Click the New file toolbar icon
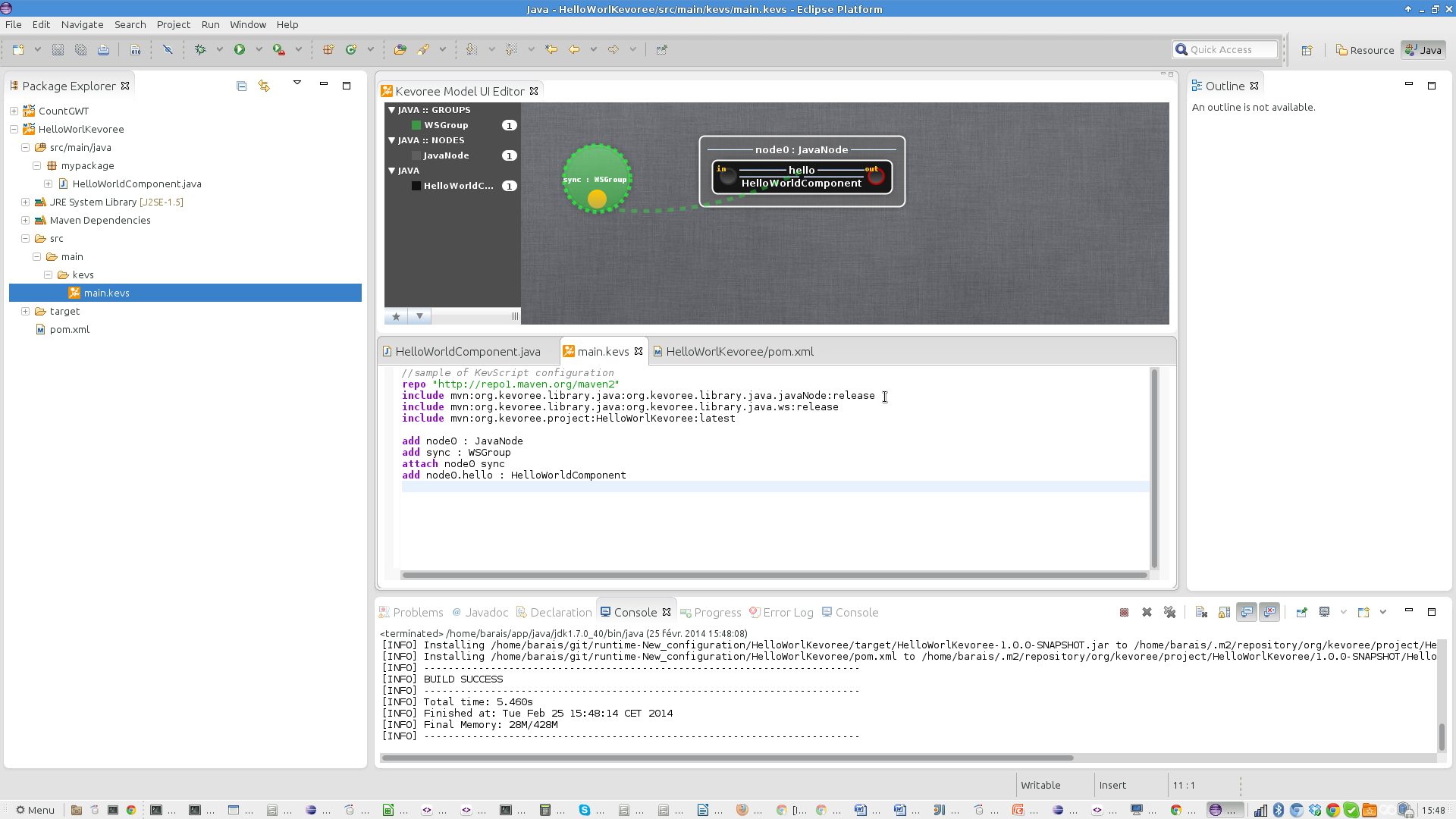 click(18, 49)
